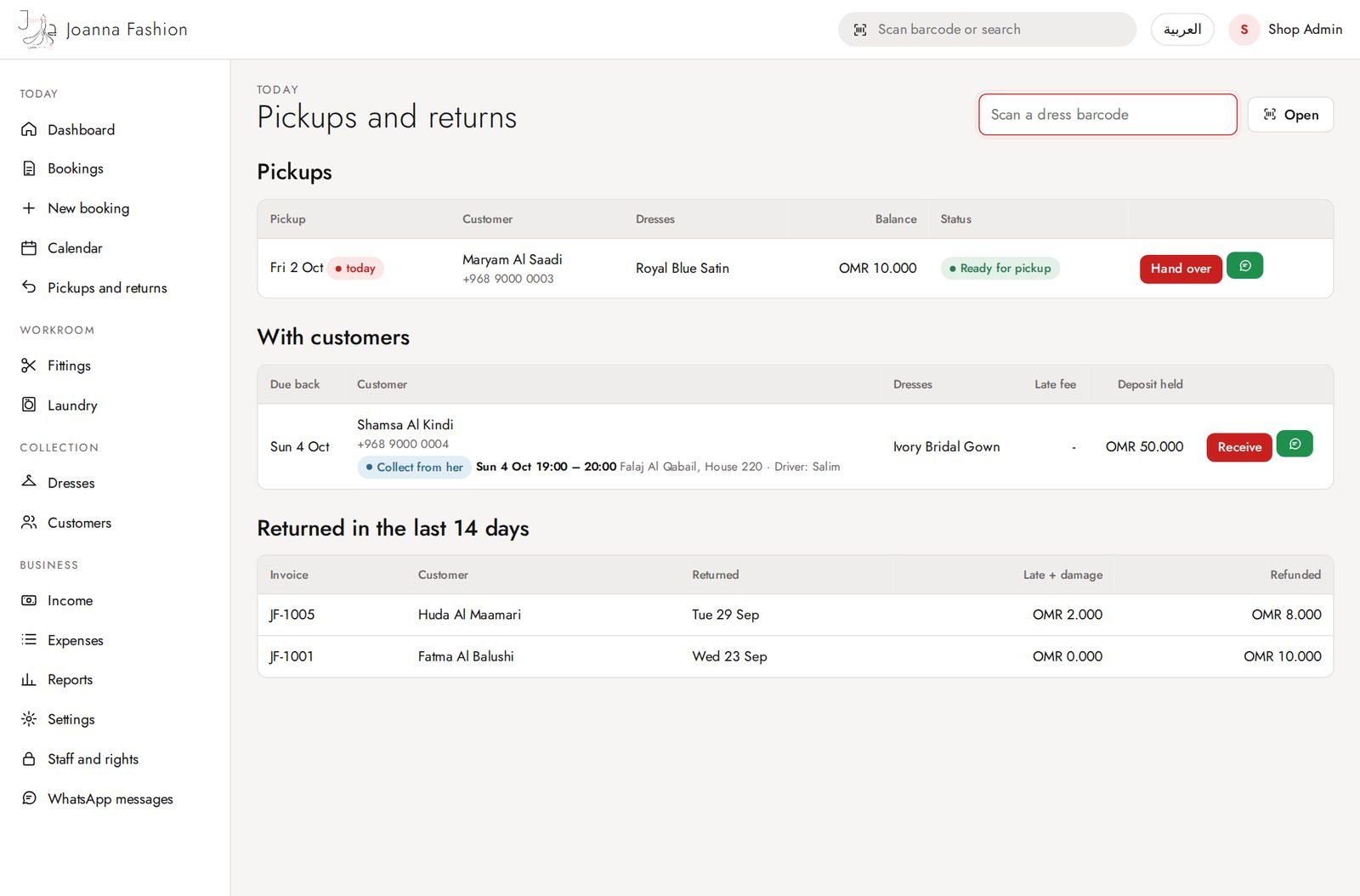Open invoice JF-1005 row

pos(795,615)
